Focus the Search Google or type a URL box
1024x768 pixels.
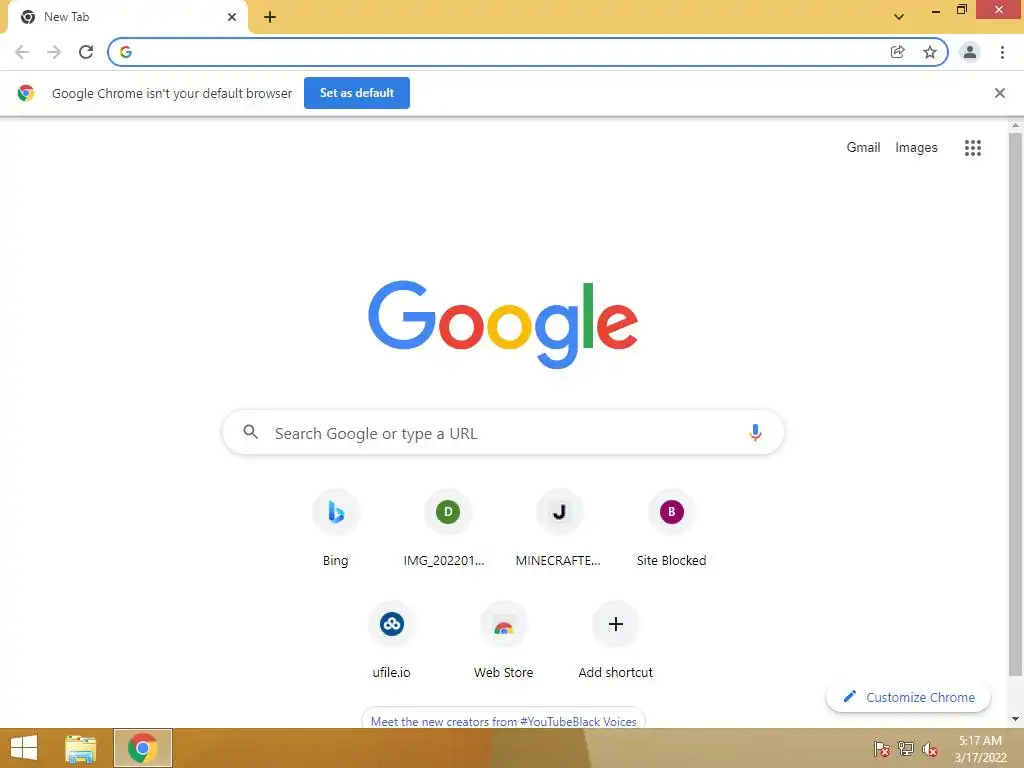[x=503, y=432]
